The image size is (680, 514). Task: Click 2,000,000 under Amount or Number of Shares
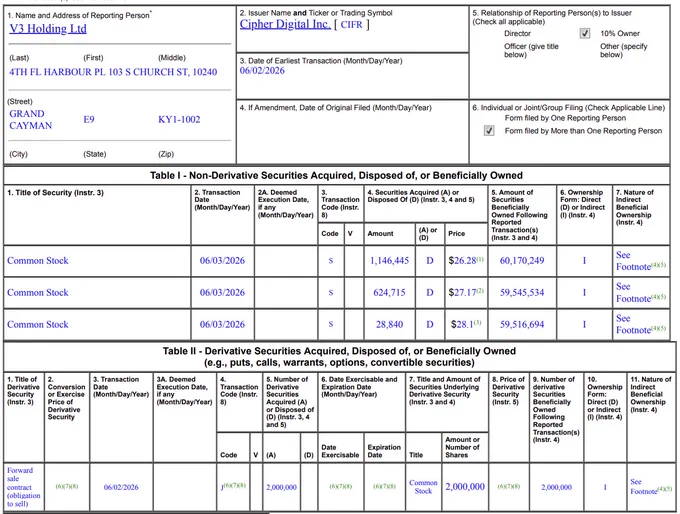465,487
